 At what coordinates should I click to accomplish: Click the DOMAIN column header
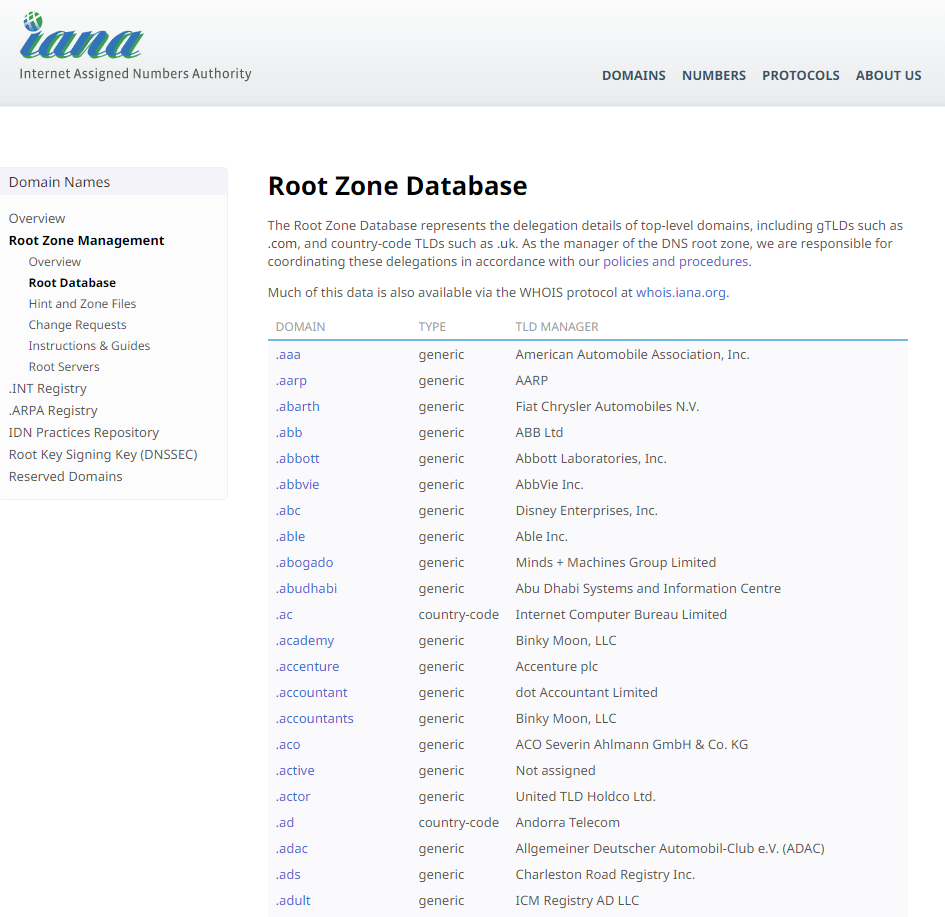(300, 327)
